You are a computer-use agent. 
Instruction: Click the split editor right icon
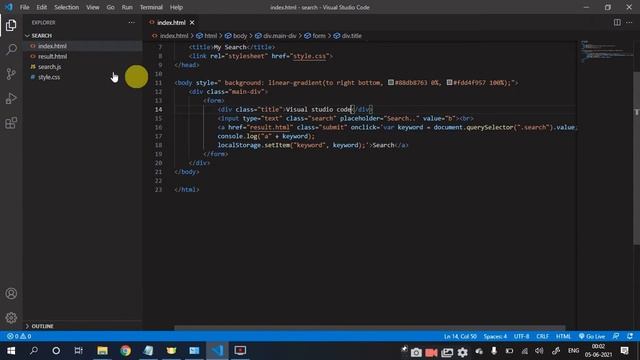point(617,22)
